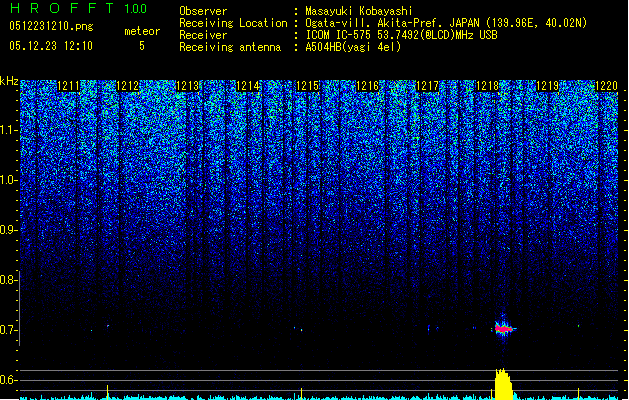Click the 1215 time marker
The width and height of the screenshot is (629, 400).
tap(307, 86)
